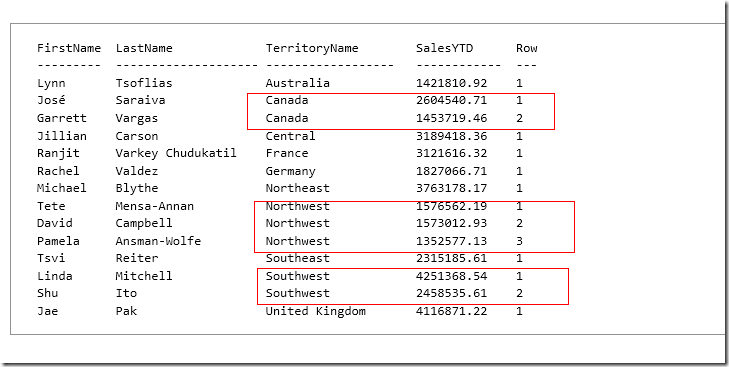Viewport: 729px width, 367px height.
Task: Click the Southeast territory cell
Action: click(298, 258)
